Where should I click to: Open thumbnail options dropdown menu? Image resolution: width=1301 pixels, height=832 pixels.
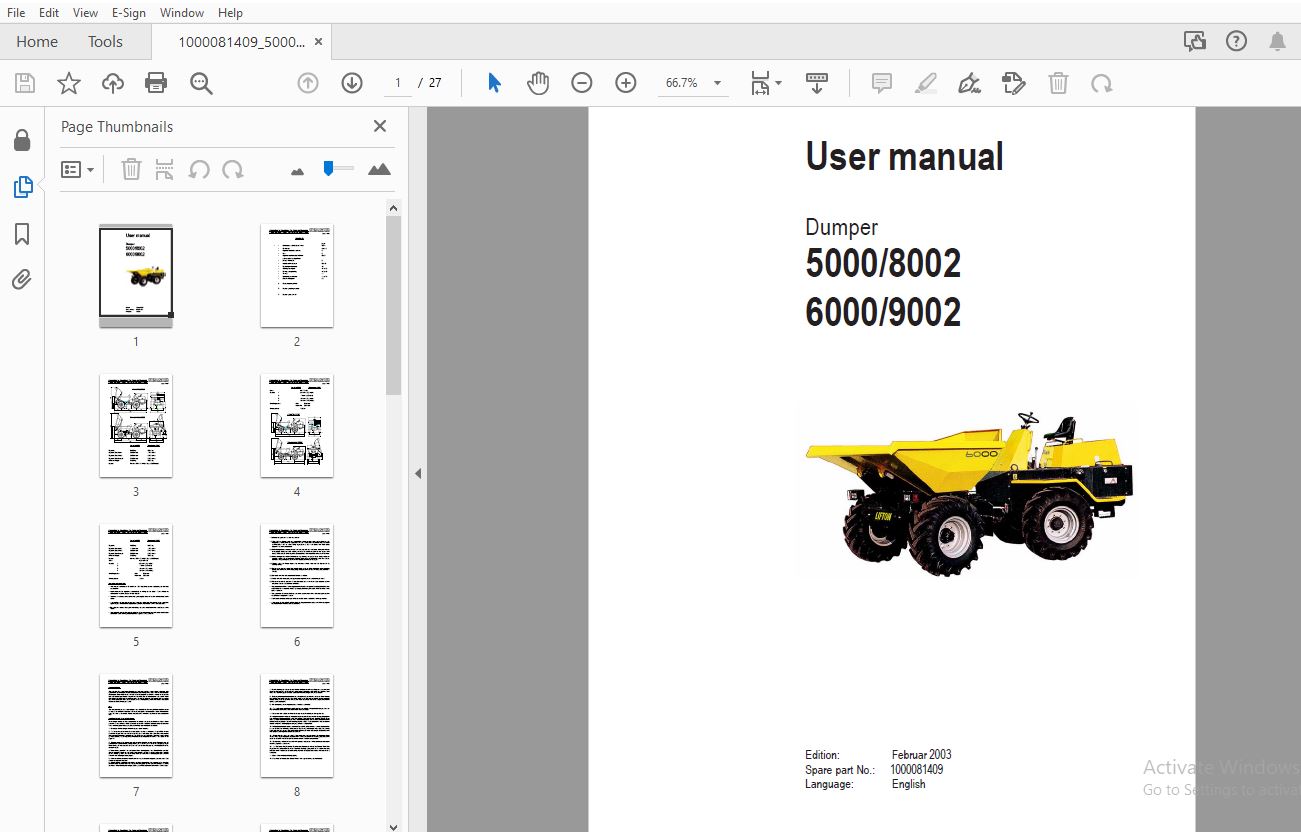(x=77, y=170)
